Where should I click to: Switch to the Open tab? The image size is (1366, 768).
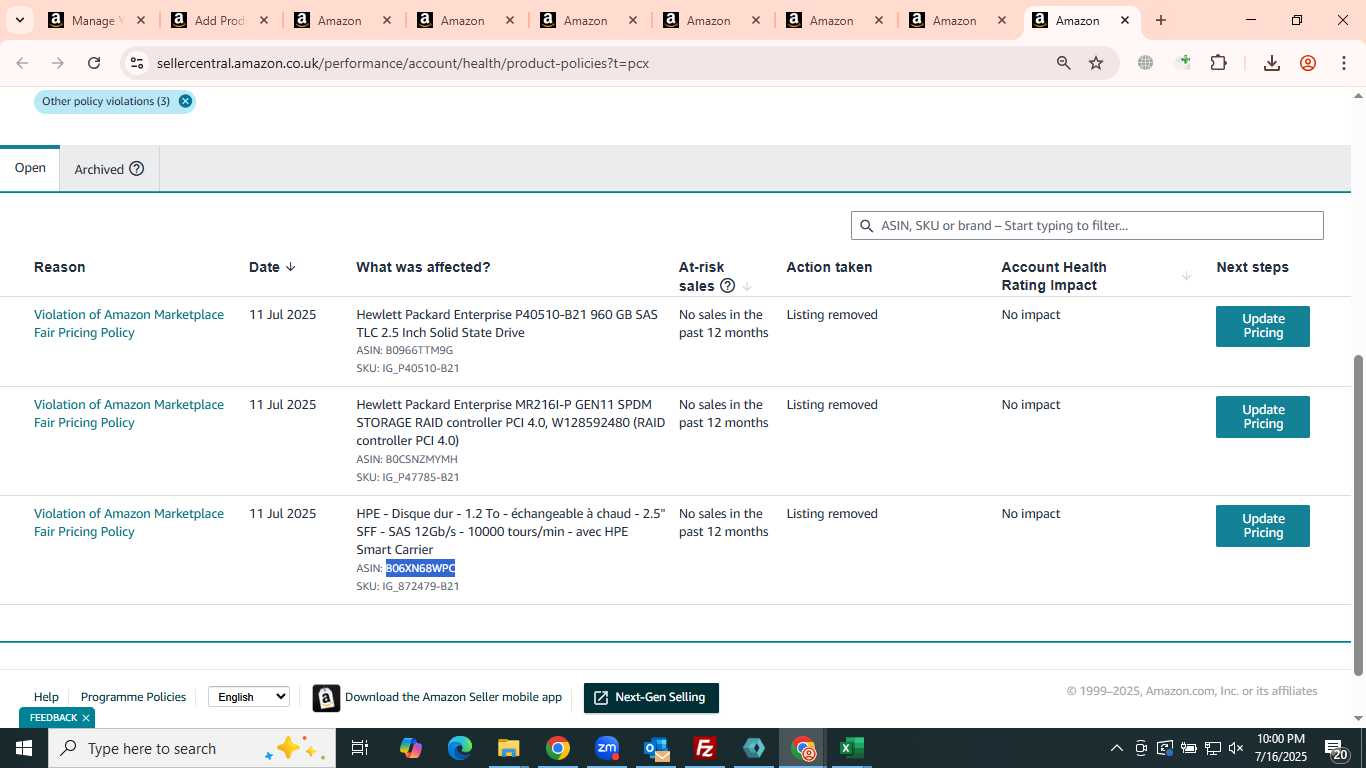(x=30, y=168)
